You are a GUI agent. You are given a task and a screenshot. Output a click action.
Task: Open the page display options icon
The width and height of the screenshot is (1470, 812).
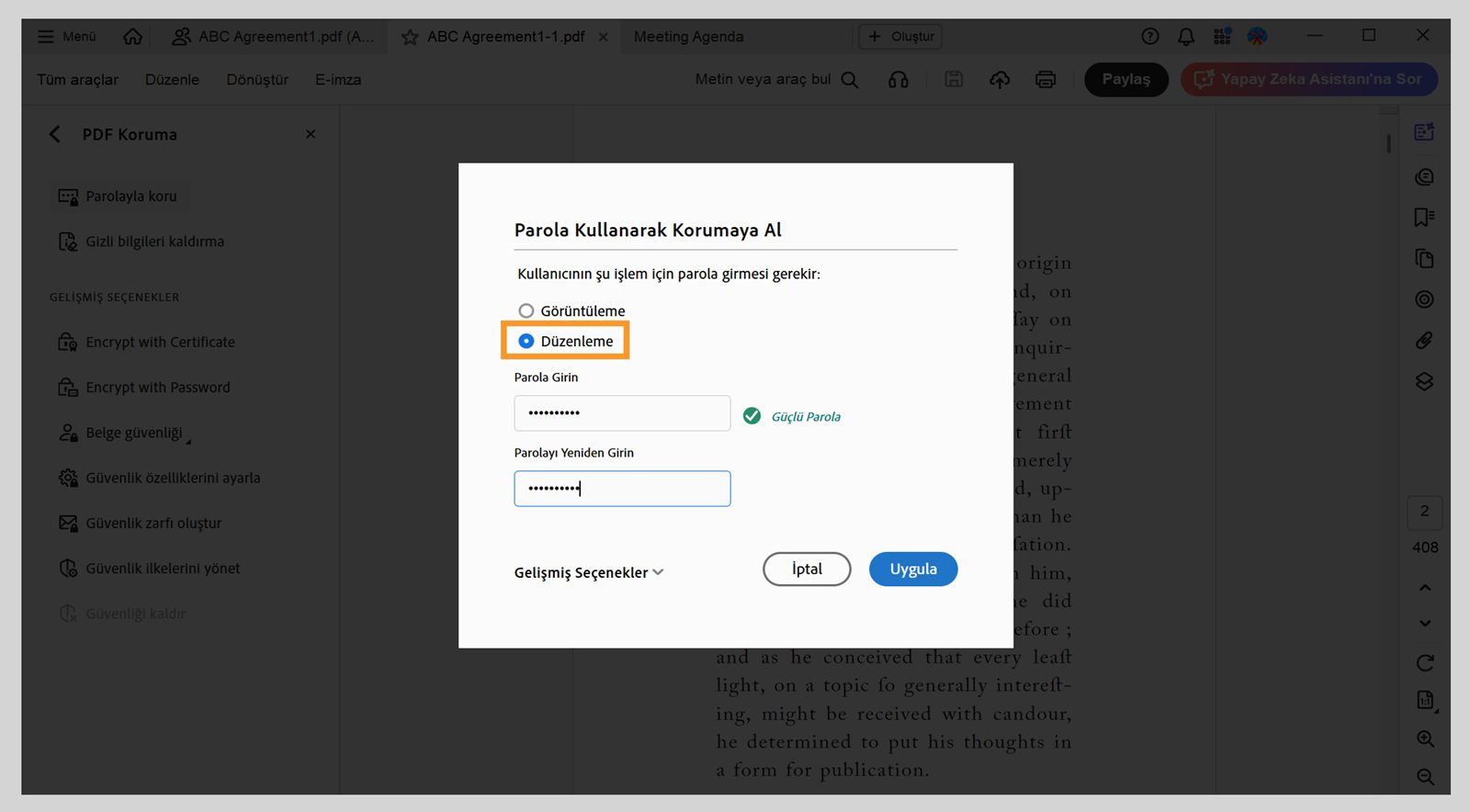coord(1426,701)
